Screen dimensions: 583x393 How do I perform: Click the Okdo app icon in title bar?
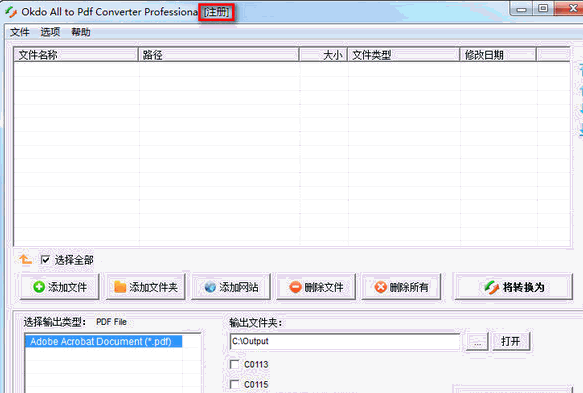click(11, 12)
